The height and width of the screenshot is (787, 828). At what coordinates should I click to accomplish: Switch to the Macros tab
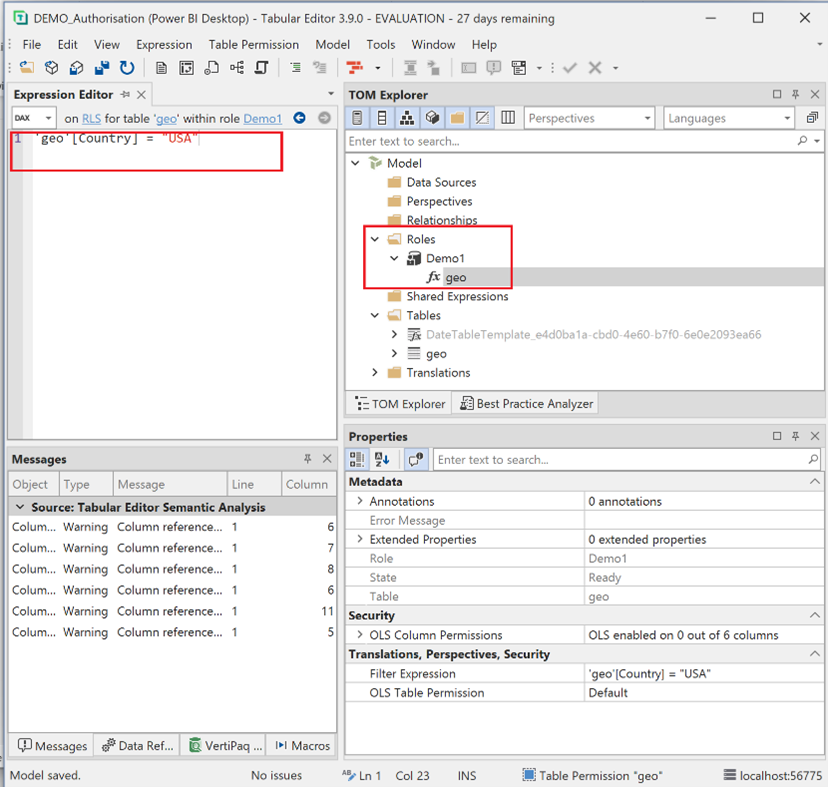pos(303,745)
